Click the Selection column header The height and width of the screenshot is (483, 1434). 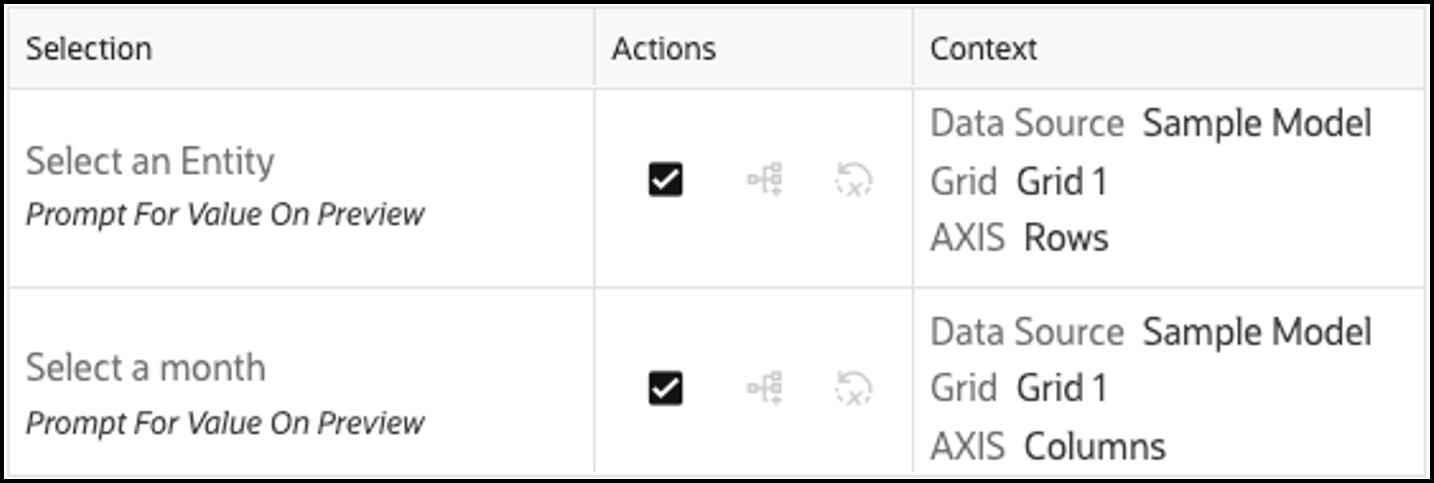click(89, 49)
